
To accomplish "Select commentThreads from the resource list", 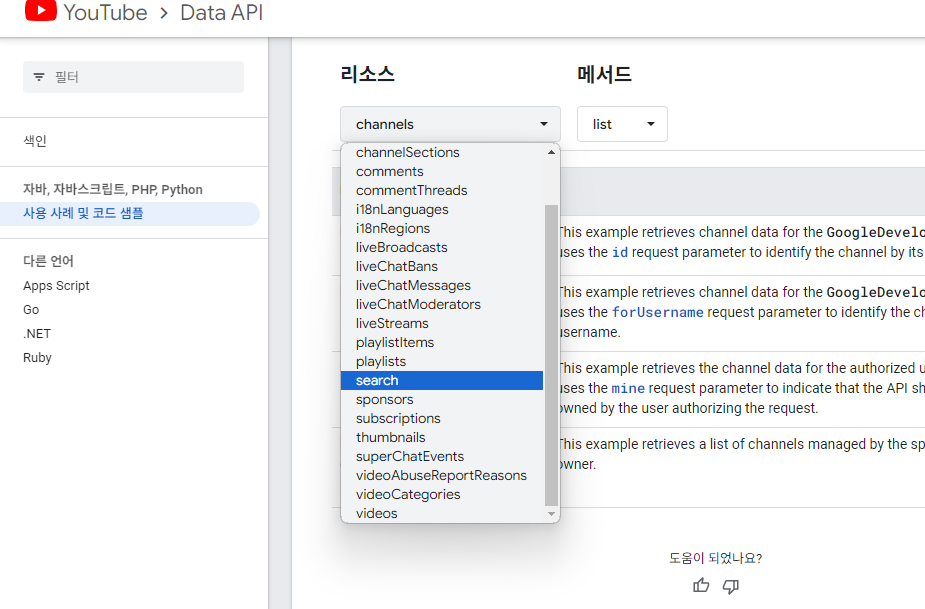I will point(442,190).
